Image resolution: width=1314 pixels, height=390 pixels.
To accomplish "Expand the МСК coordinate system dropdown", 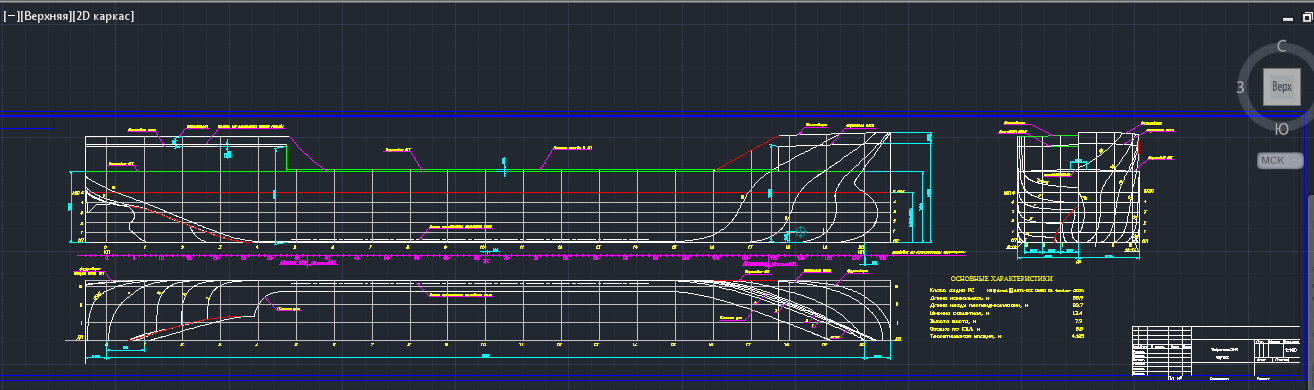I will click(x=1281, y=160).
